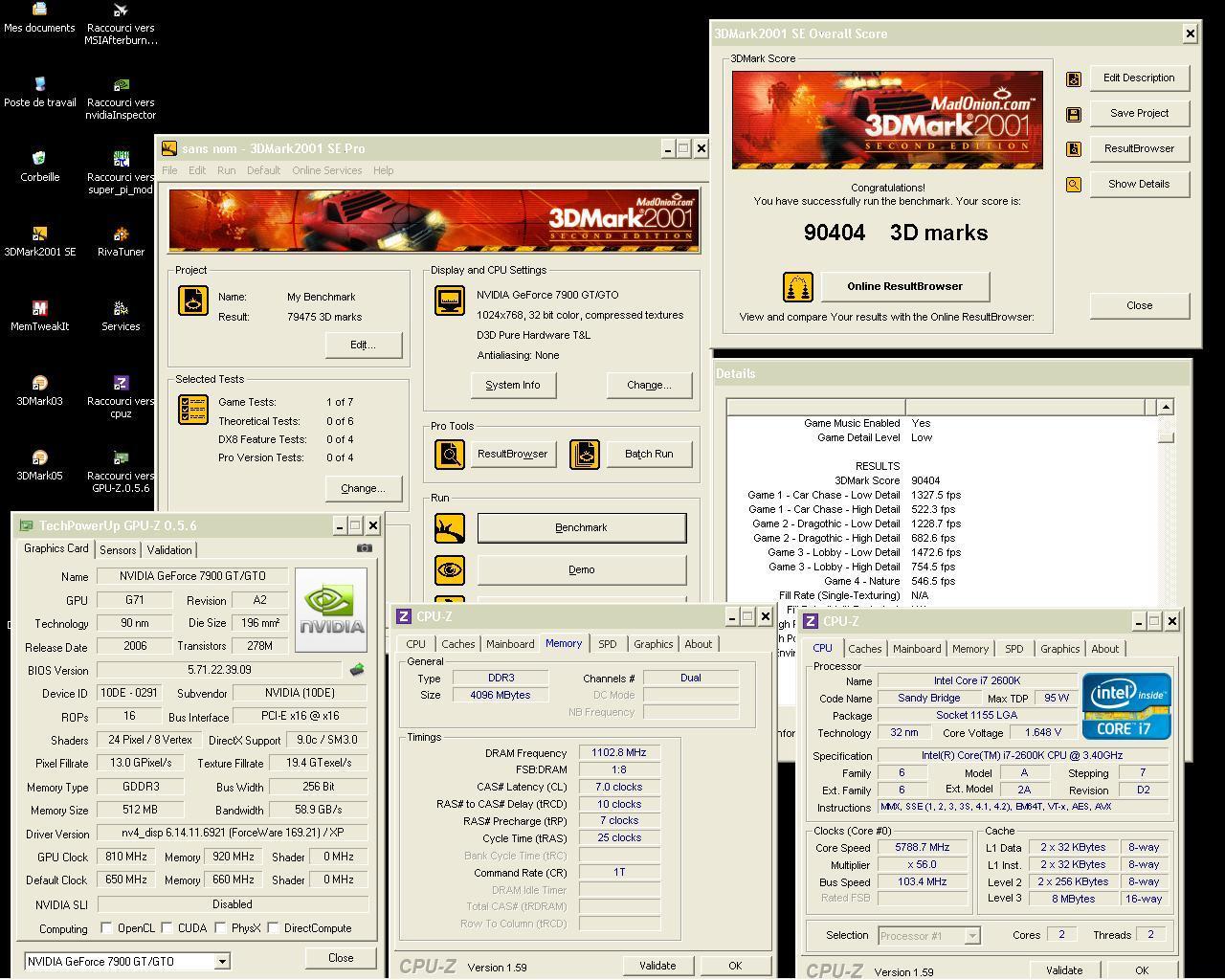Click the BIOS save icon in GPU-Z
This screenshot has height=980, width=1225.
click(x=357, y=670)
